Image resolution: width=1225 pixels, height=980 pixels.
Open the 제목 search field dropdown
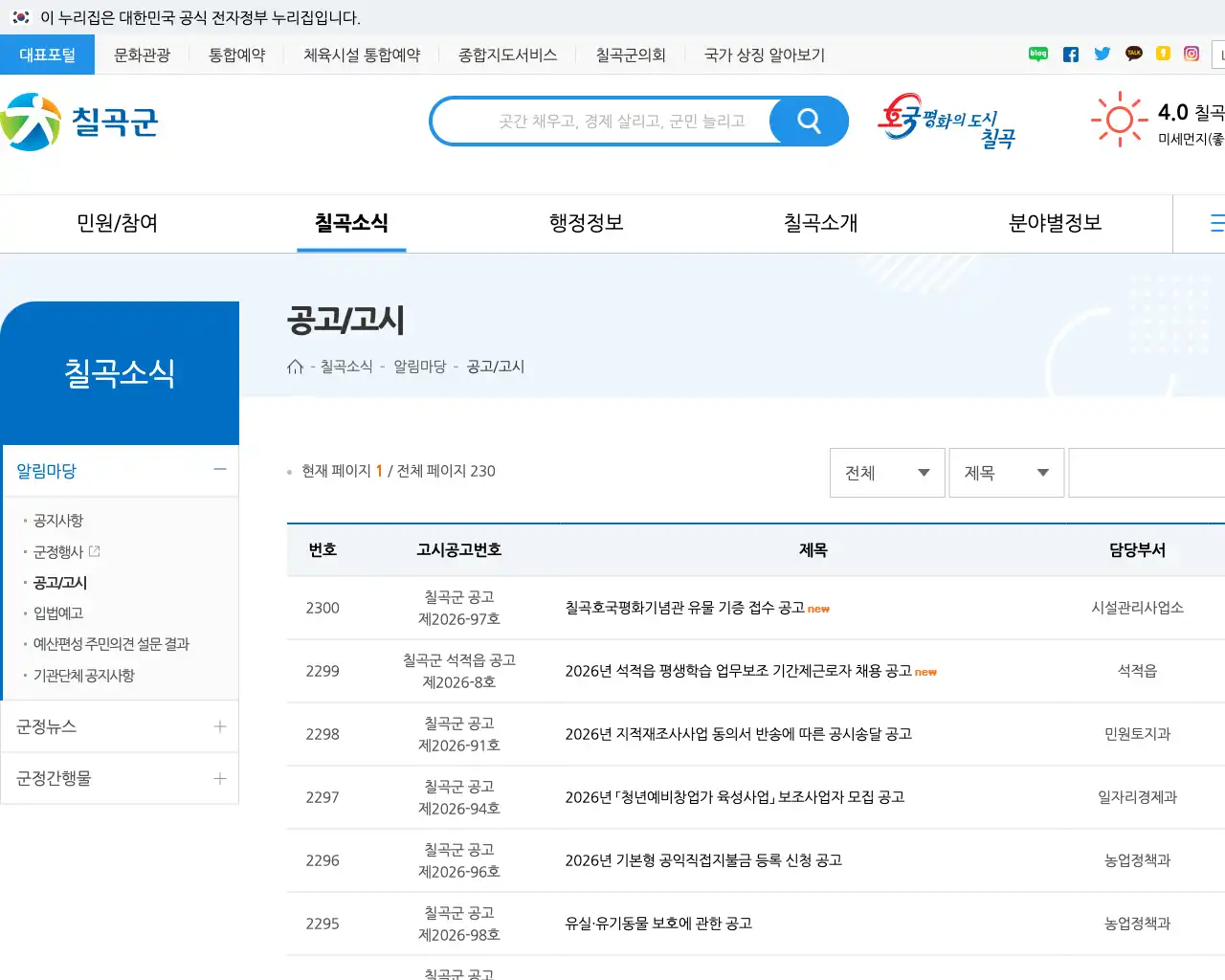tap(1006, 473)
